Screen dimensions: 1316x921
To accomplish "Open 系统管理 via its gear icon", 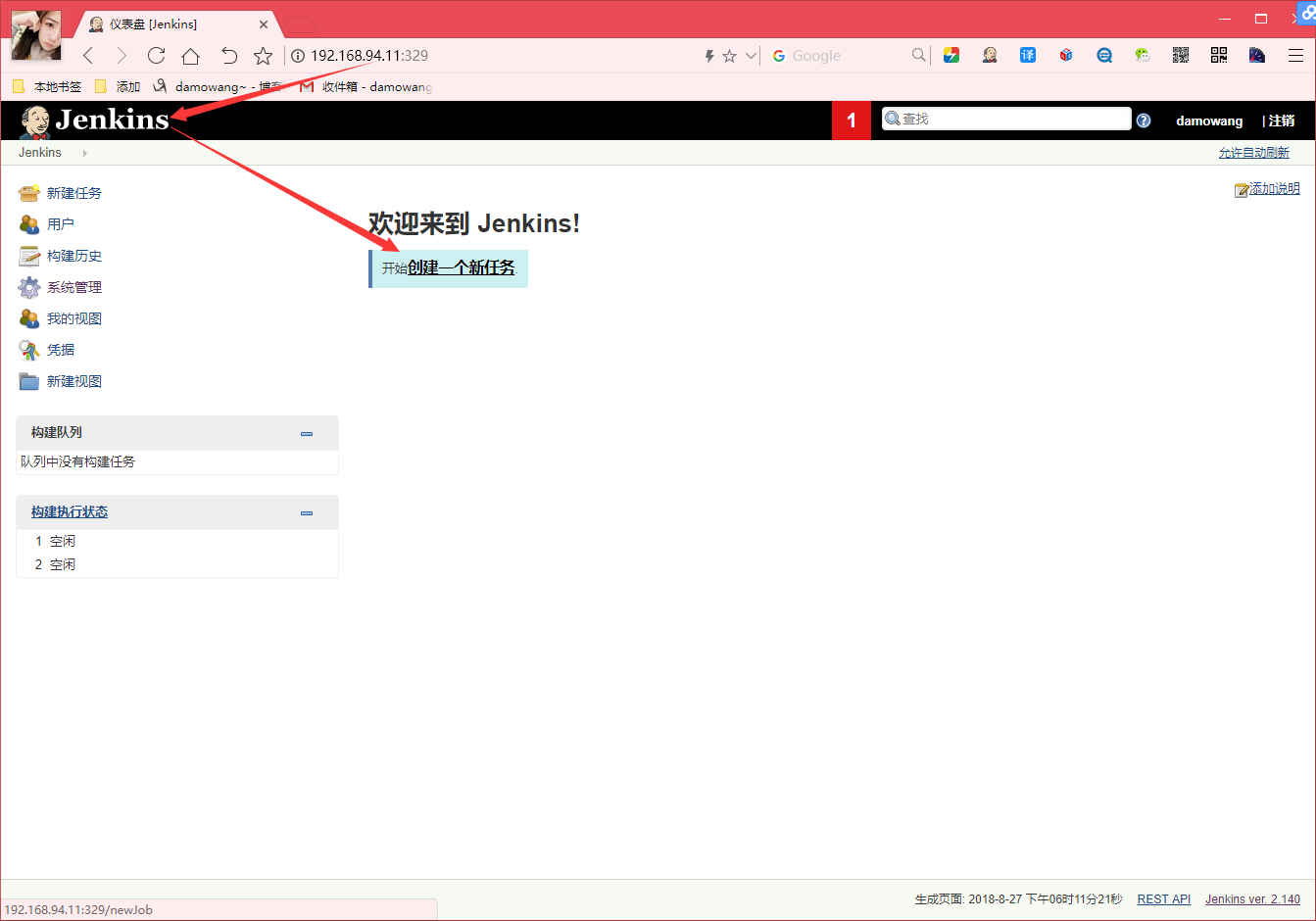I will pos(29,287).
